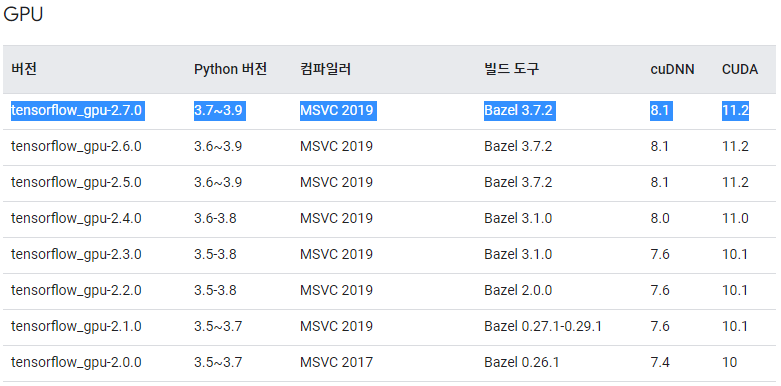781x386 pixels.
Task: Click cuDNN 7.6 in the 2.1.0 row
Action: pos(660,327)
